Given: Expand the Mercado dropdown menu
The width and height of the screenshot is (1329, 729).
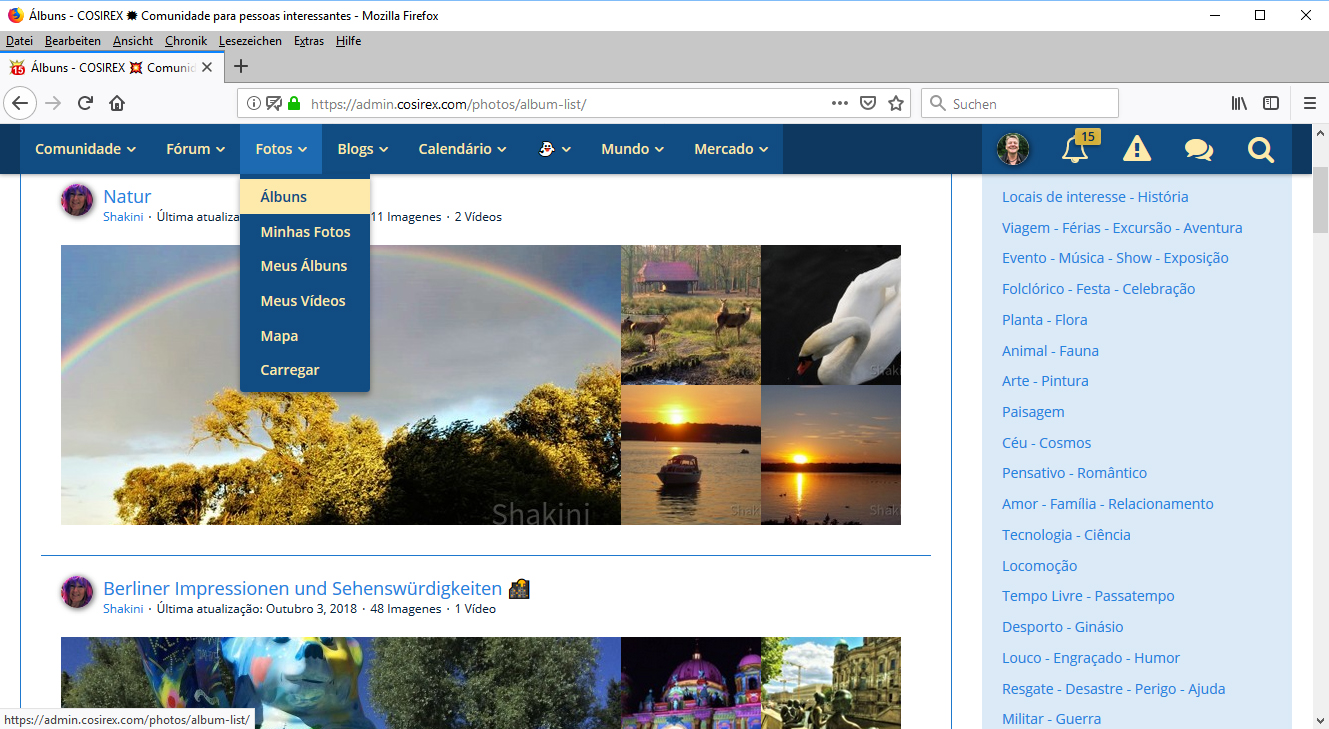Looking at the screenshot, I should pyautogui.click(x=731, y=149).
